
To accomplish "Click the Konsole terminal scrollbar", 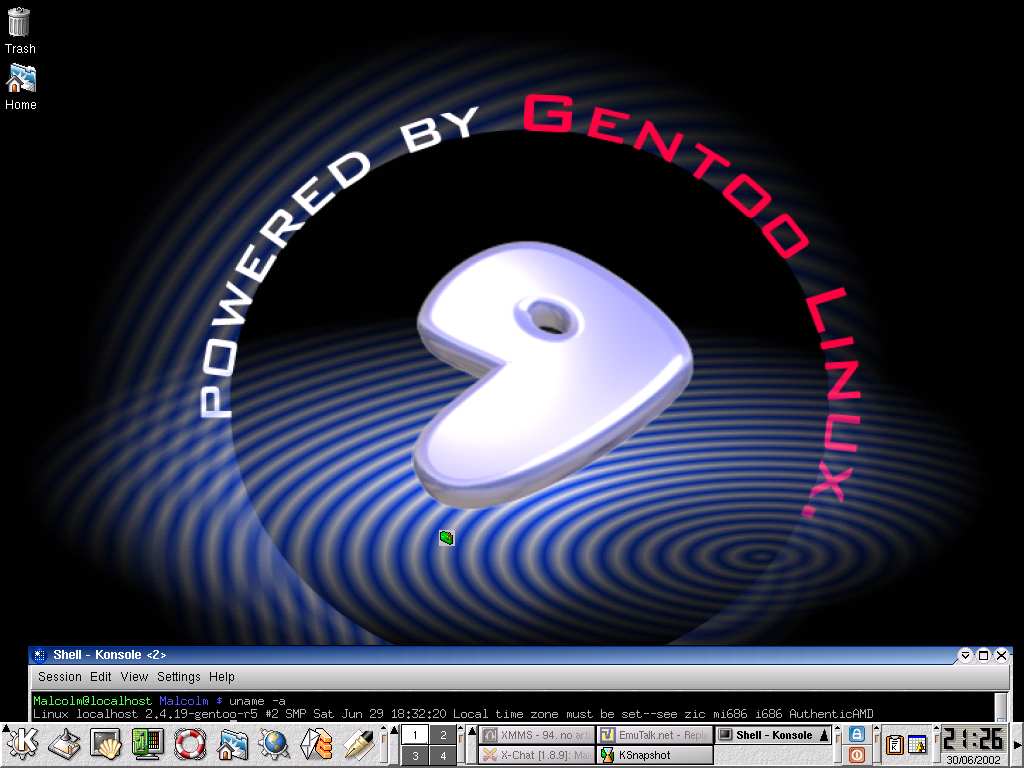I will tap(1000, 707).
